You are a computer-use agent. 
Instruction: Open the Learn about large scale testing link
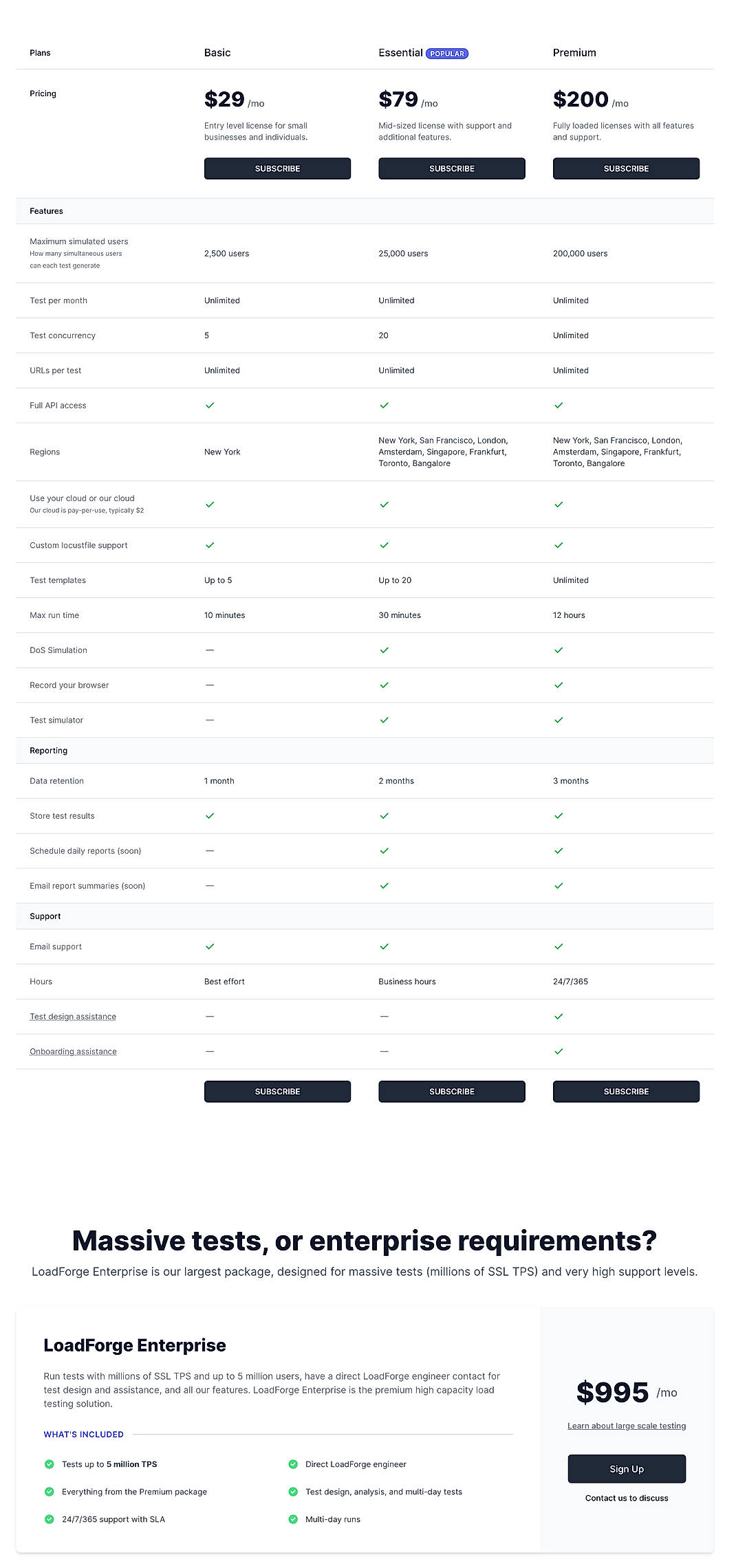pyautogui.click(x=626, y=1426)
